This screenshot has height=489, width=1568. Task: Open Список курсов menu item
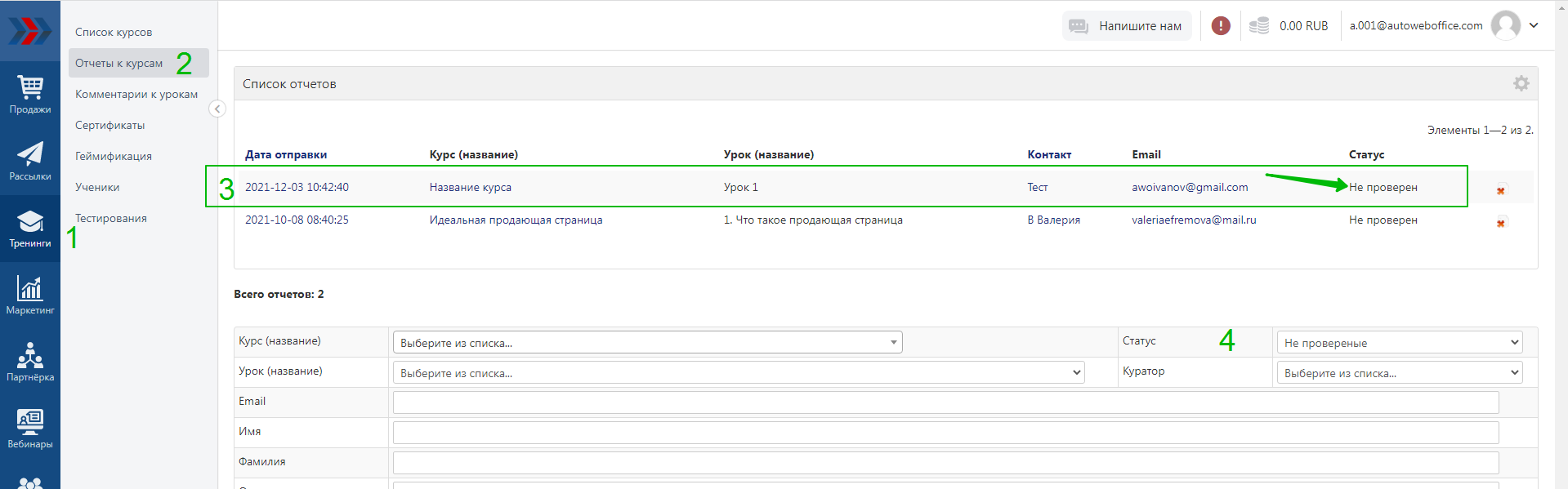(114, 33)
